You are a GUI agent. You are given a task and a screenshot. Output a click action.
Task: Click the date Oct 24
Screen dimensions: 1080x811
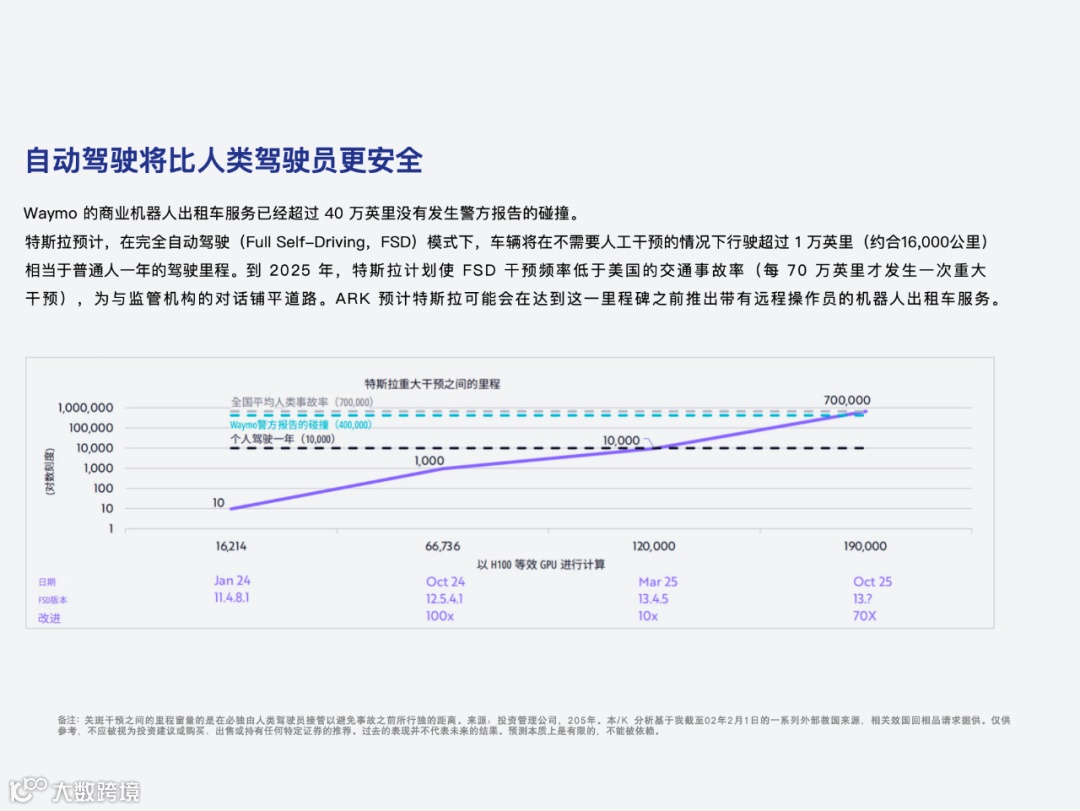(445, 582)
